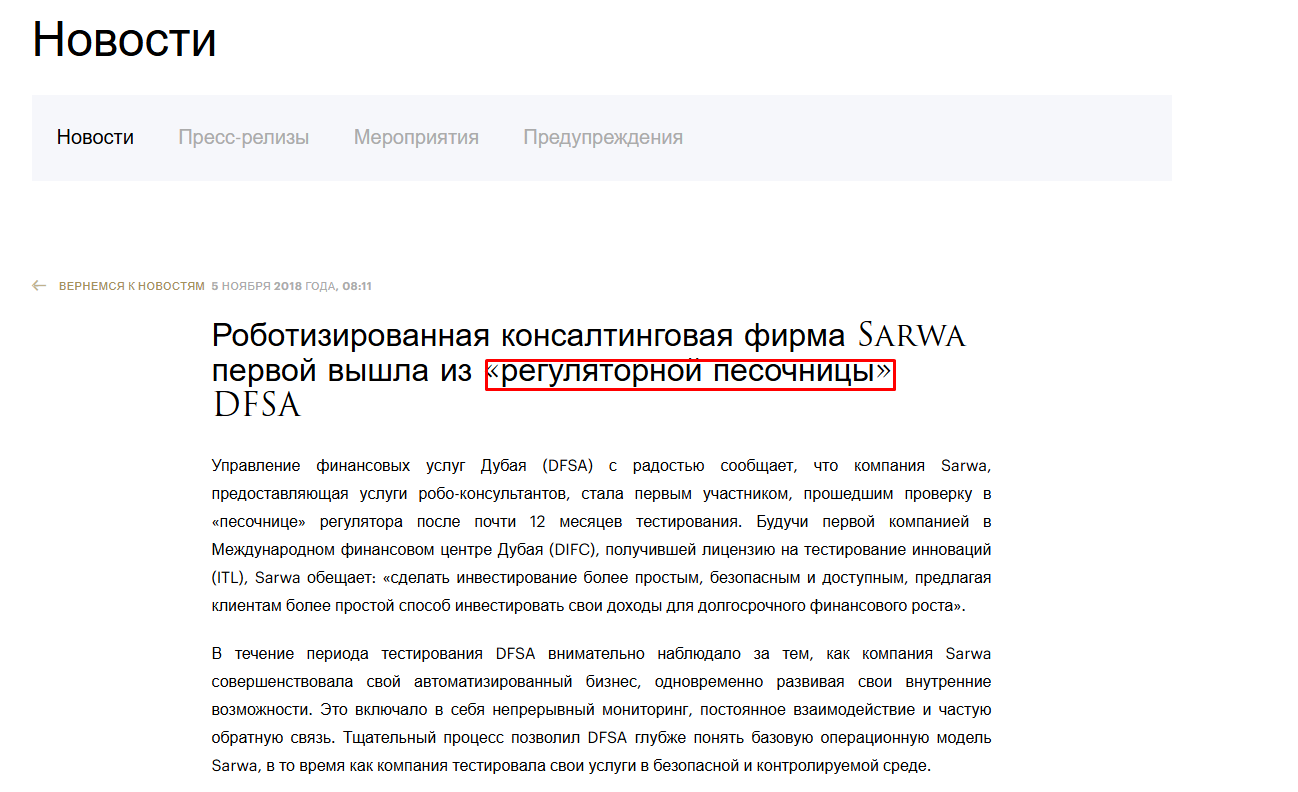The width and height of the screenshot is (1298, 792).
Task: Click the paragraph starting "Управление финансовых услуг Дубая"
Action: point(602,535)
